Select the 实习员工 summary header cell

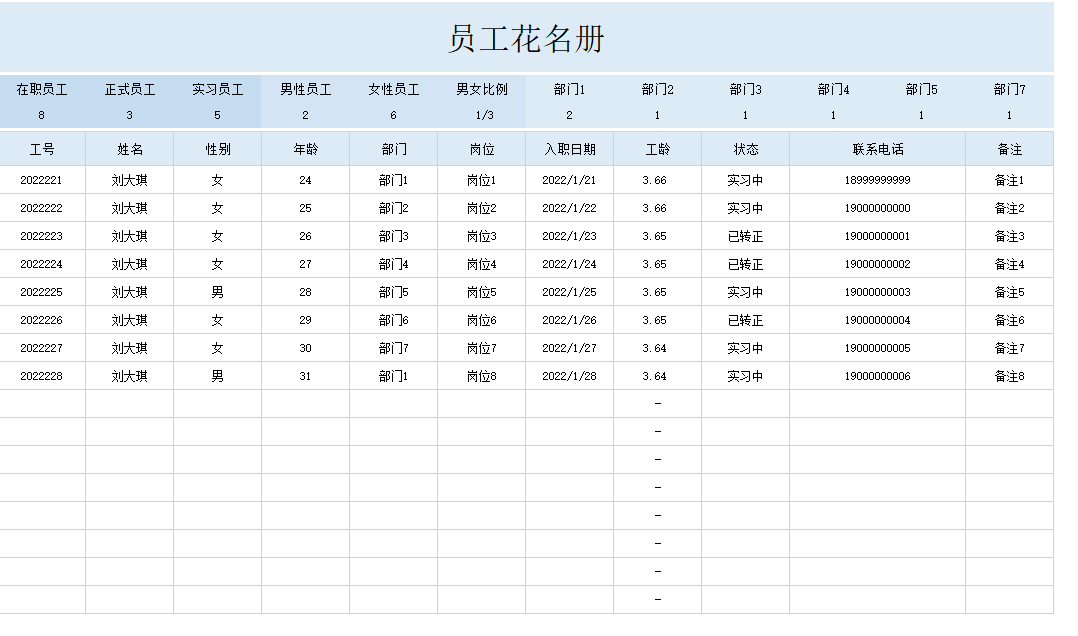click(218, 90)
